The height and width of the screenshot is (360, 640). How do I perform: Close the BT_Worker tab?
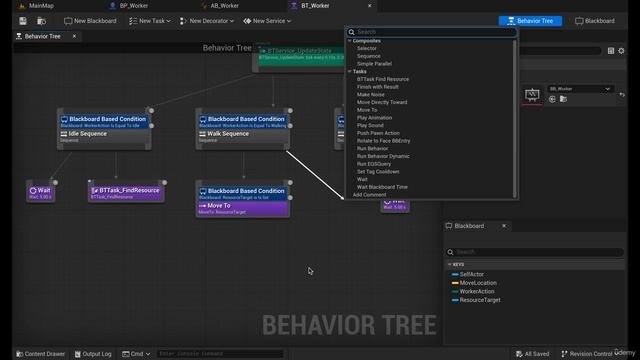tap(369, 6)
